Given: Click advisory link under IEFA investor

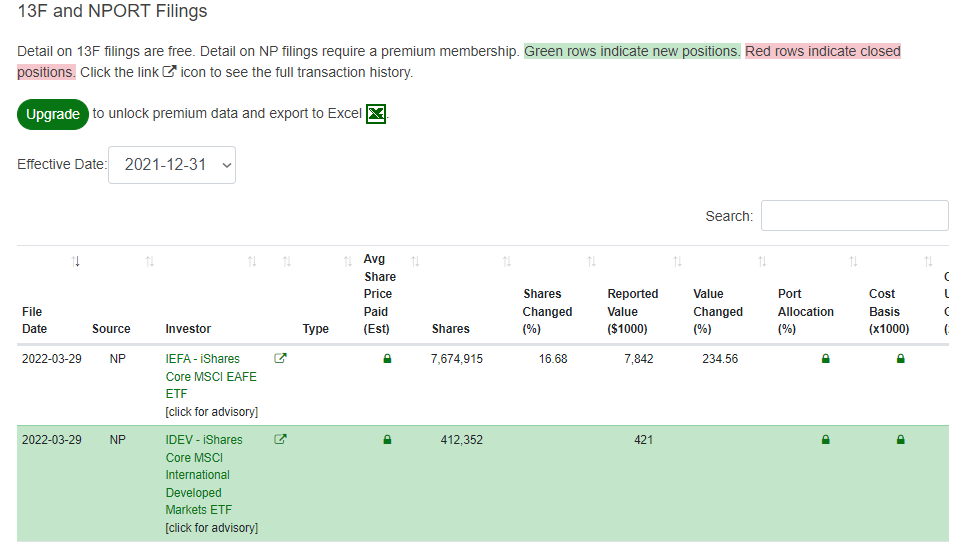Looking at the screenshot, I should [x=211, y=412].
